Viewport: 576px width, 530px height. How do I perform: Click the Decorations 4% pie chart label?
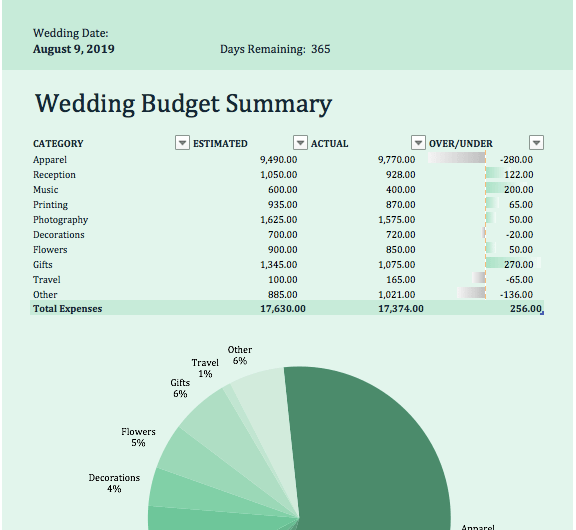(114, 483)
